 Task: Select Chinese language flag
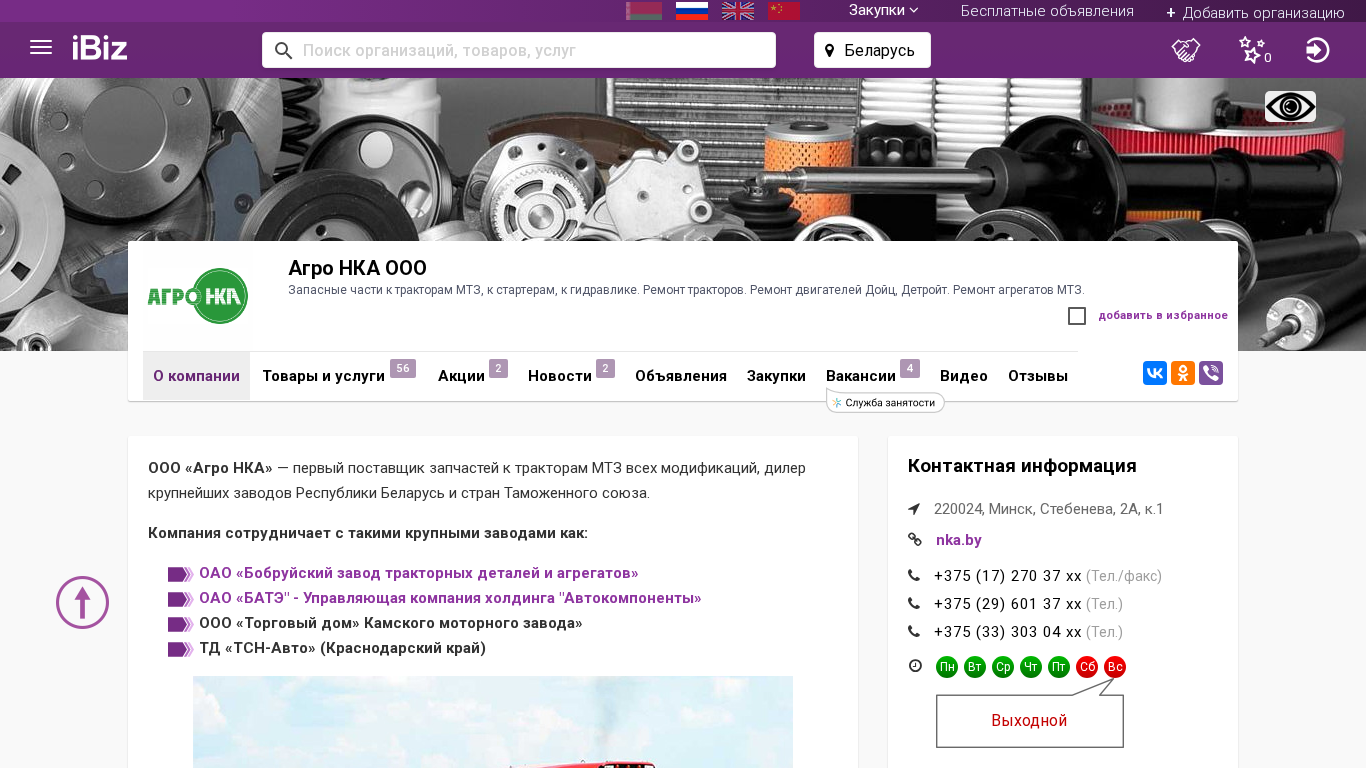[x=784, y=11]
